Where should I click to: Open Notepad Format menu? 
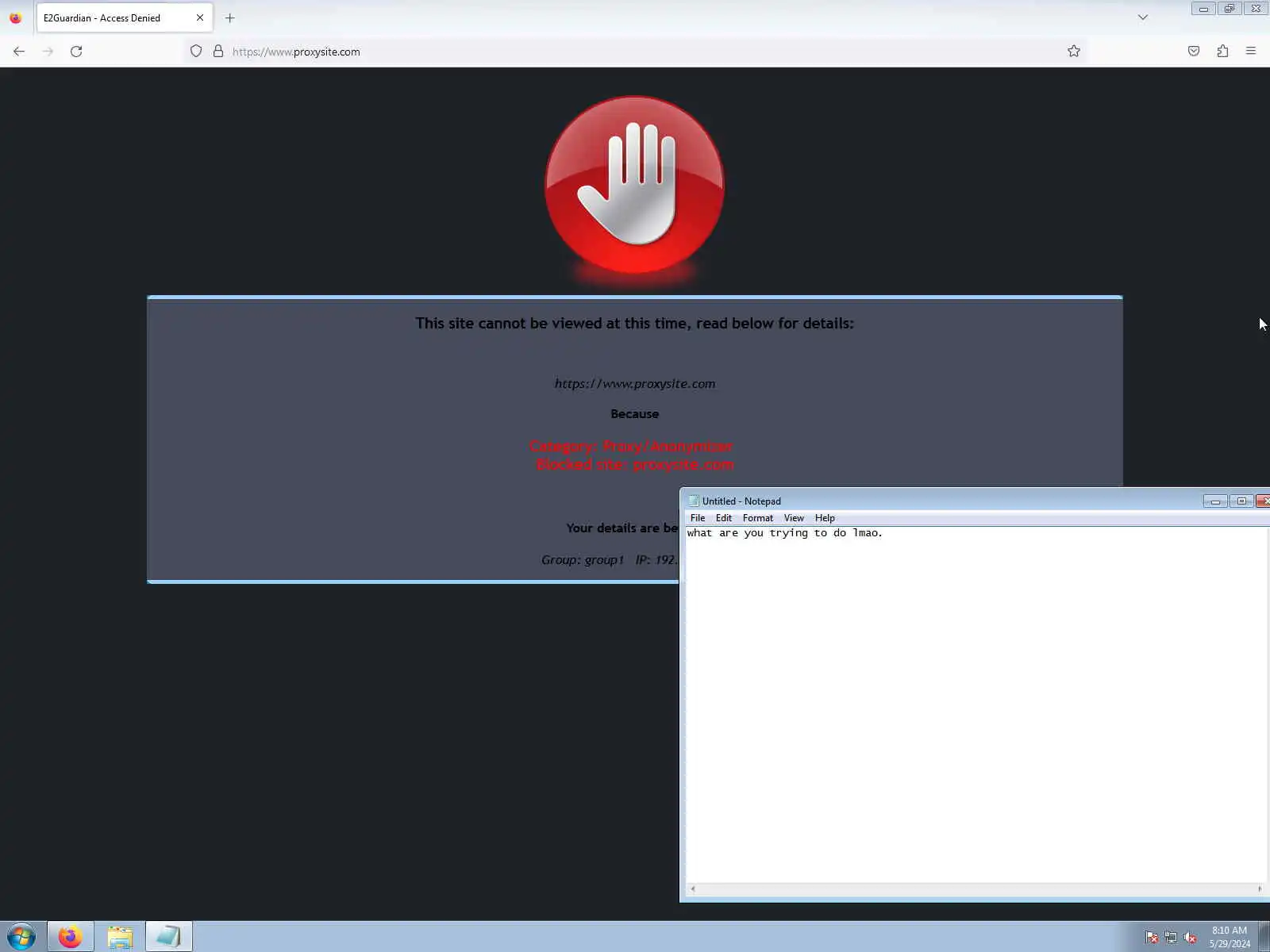pos(758,518)
